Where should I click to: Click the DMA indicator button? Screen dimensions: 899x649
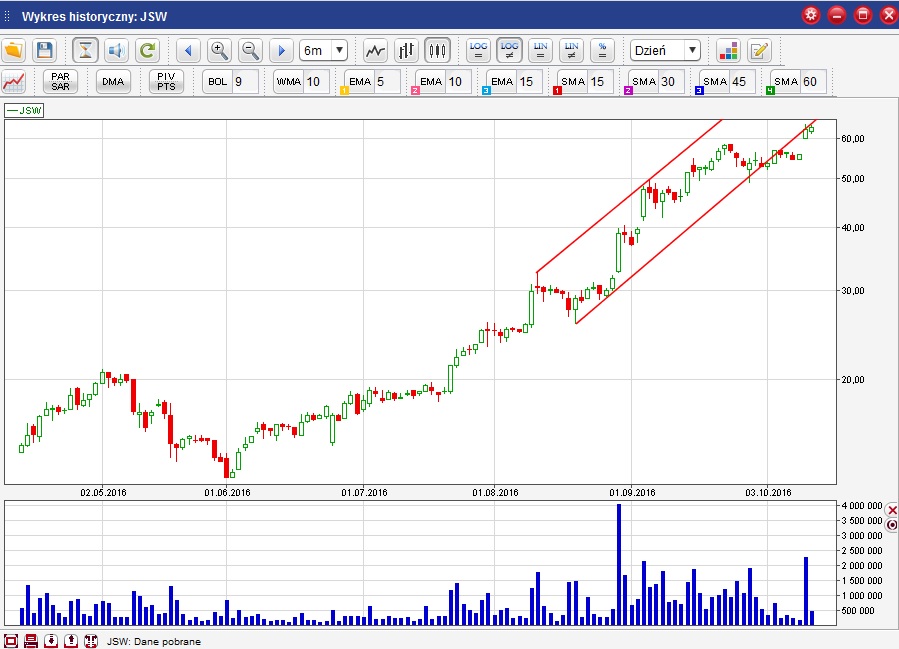[x=113, y=82]
